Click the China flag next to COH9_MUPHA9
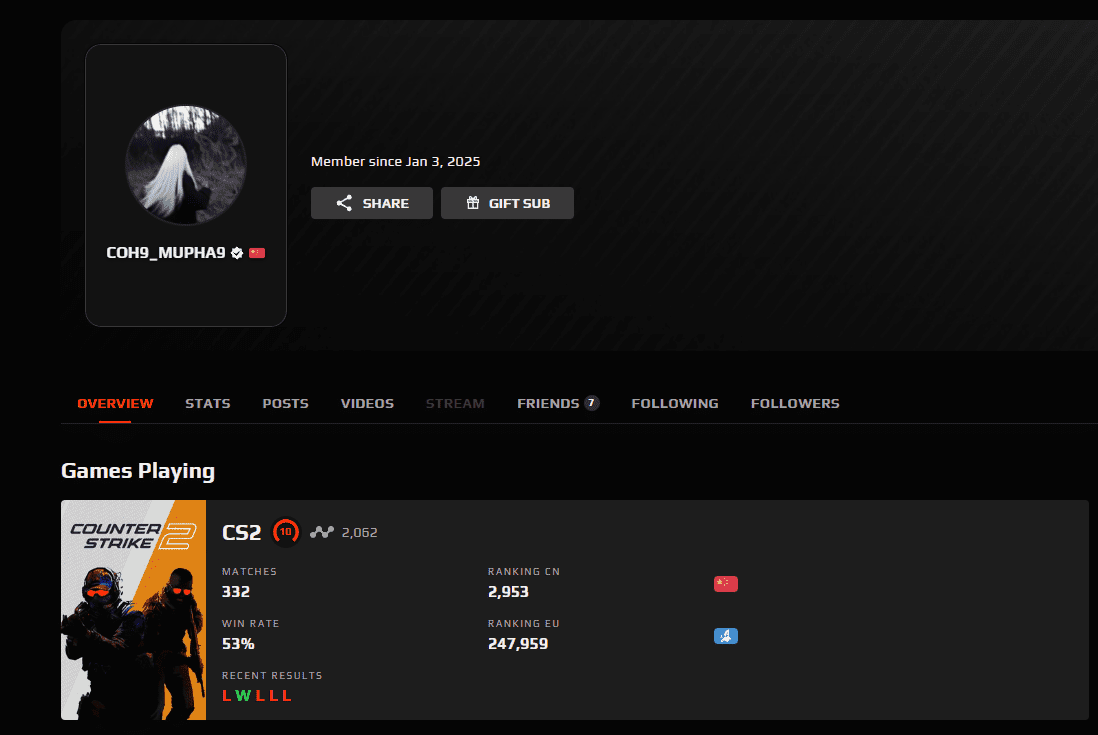Image resolution: width=1098 pixels, height=735 pixels. (x=257, y=254)
